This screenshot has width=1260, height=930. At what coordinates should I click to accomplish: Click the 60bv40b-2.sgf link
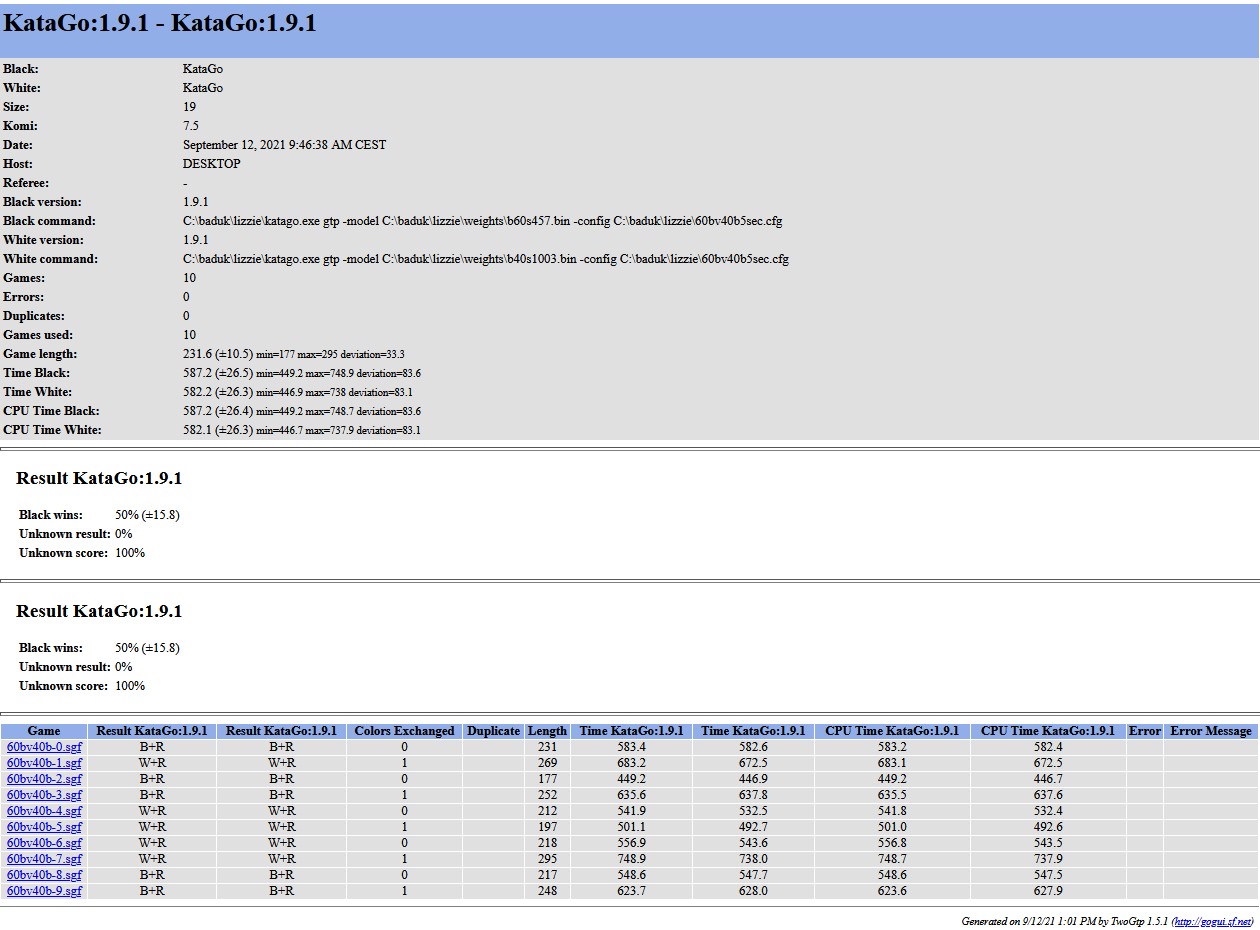(x=44, y=779)
